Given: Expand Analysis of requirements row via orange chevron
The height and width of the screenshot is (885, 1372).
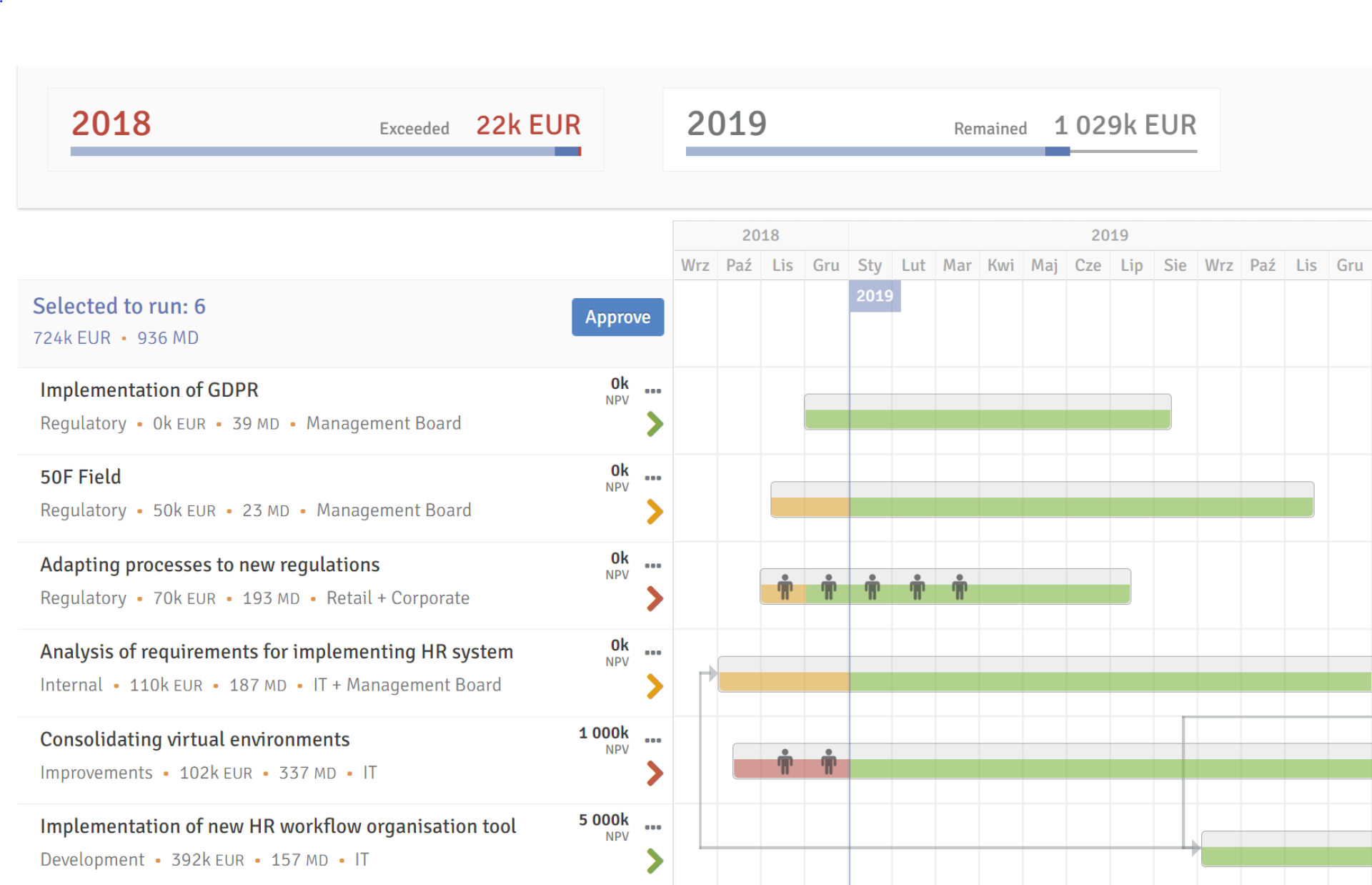Looking at the screenshot, I should [655, 686].
